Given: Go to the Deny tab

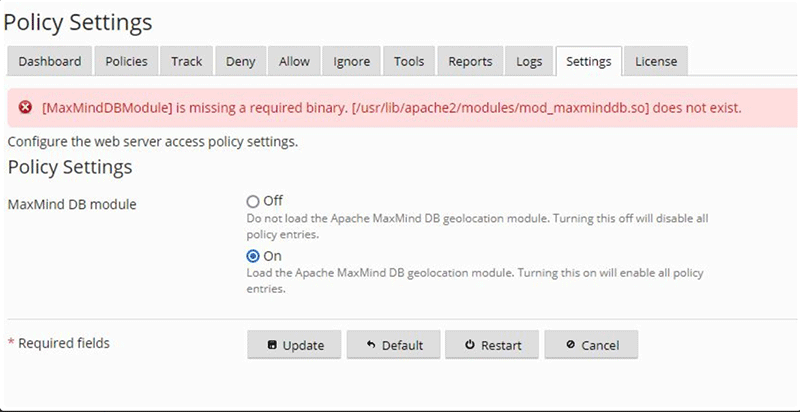Looking at the screenshot, I should 240,61.
